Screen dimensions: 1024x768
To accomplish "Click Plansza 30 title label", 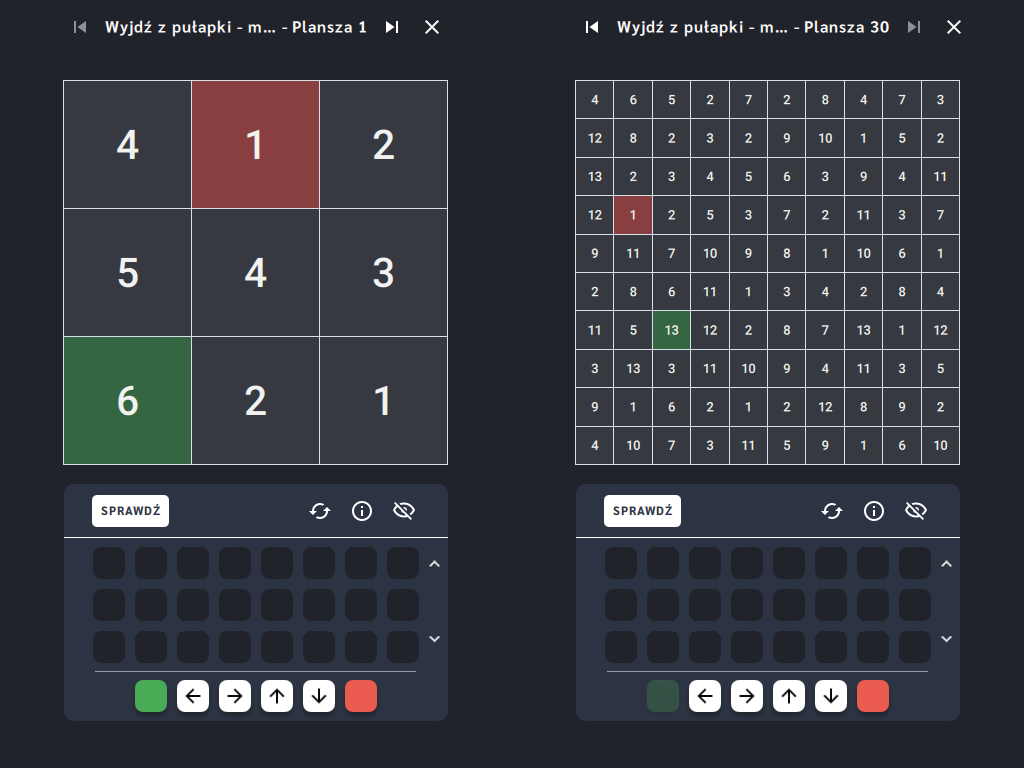I will pyautogui.click(x=753, y=27).
